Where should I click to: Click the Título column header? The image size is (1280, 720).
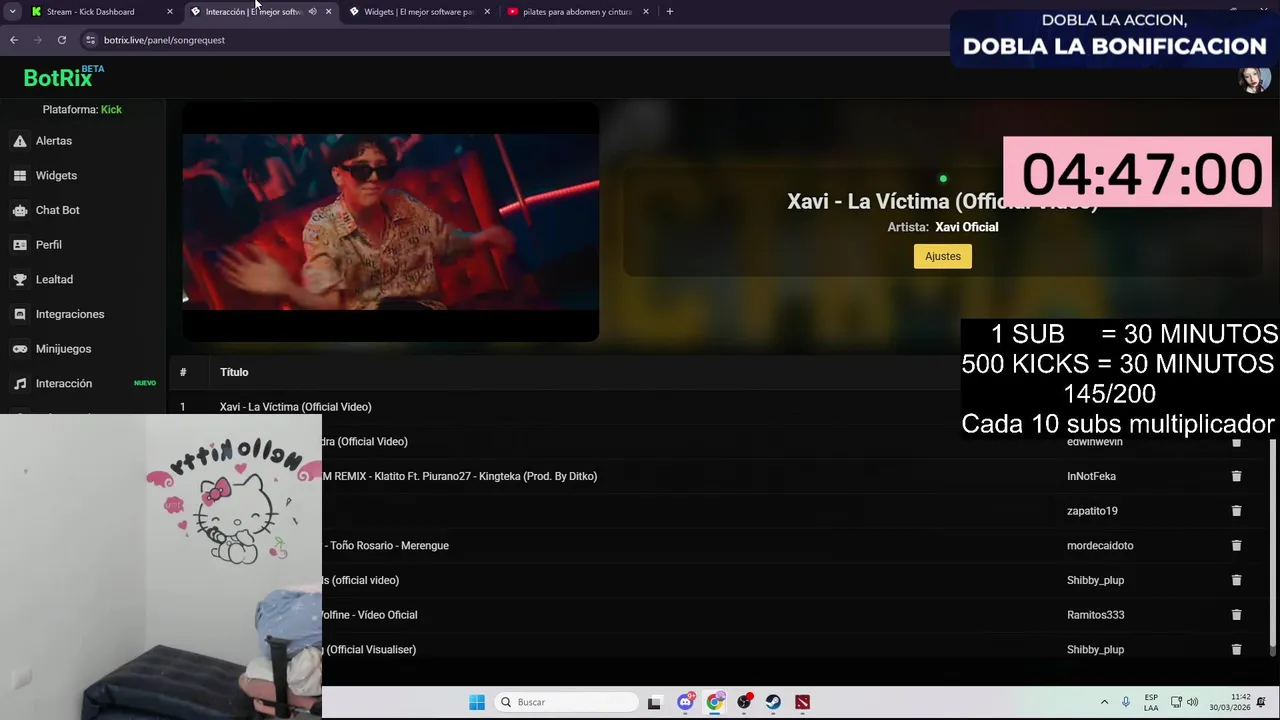click(x=234, y=372)
